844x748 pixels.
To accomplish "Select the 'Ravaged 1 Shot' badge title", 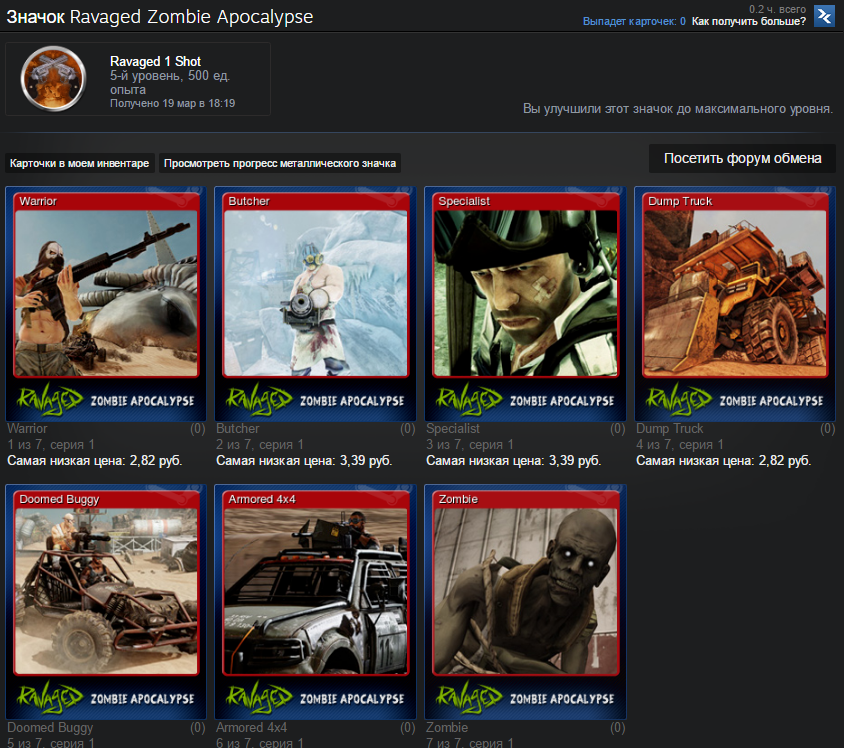I will tap(156, 61).
